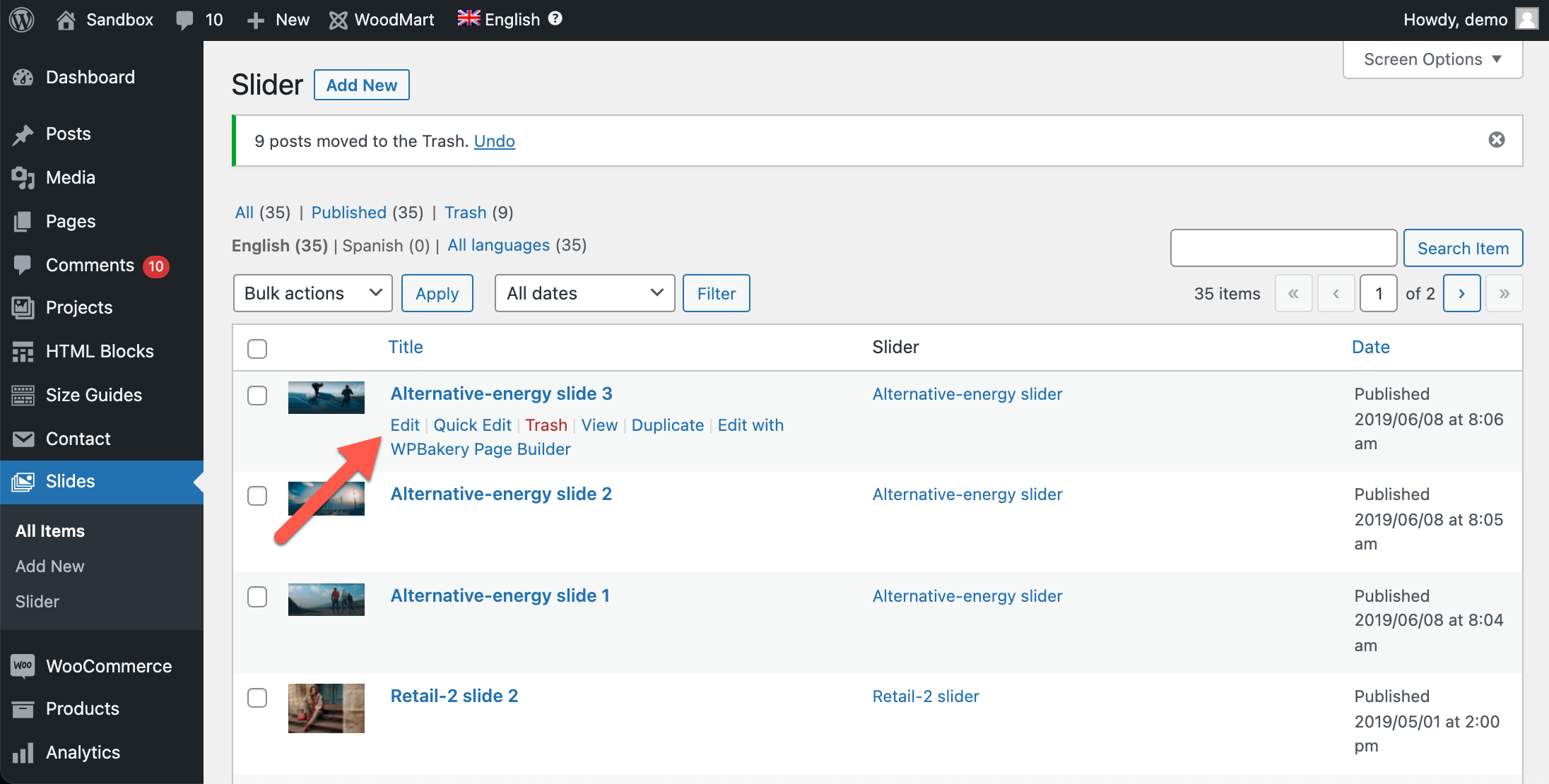Jump to last page double arrow
The width and height of the screenshot is (1549, 784).
pos(1504,293)
